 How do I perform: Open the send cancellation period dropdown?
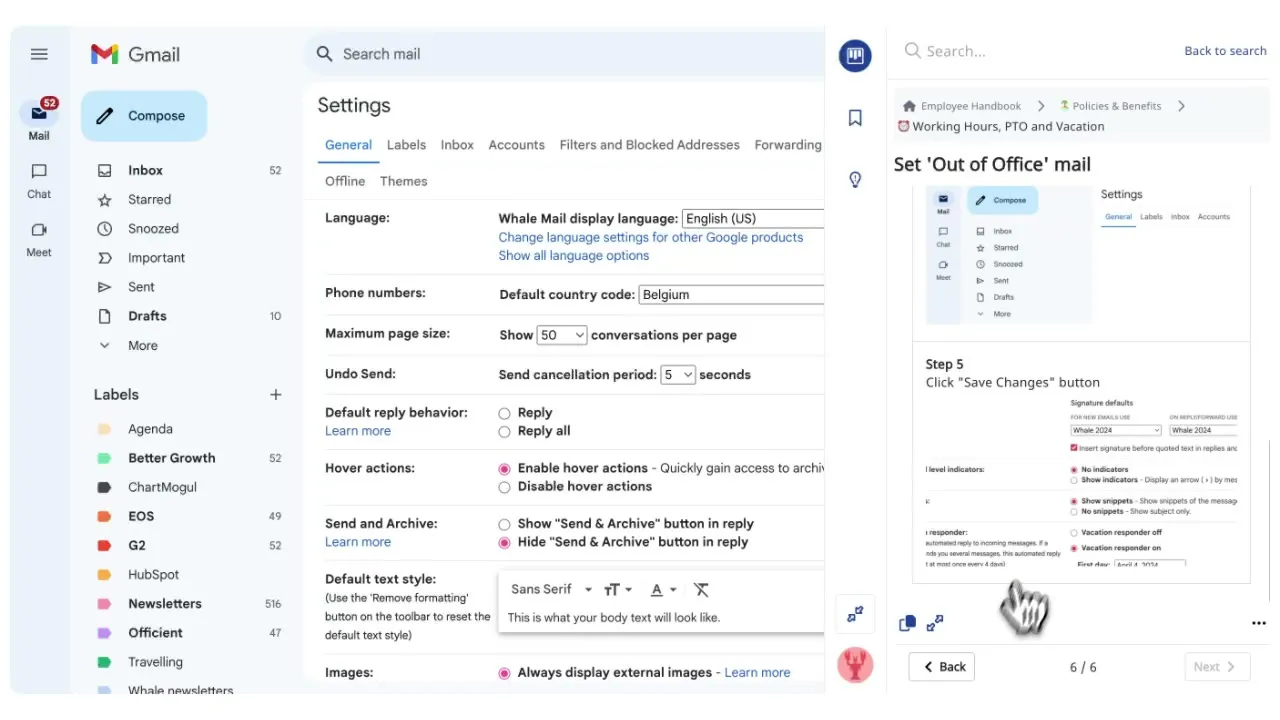[x=677, y=375]
